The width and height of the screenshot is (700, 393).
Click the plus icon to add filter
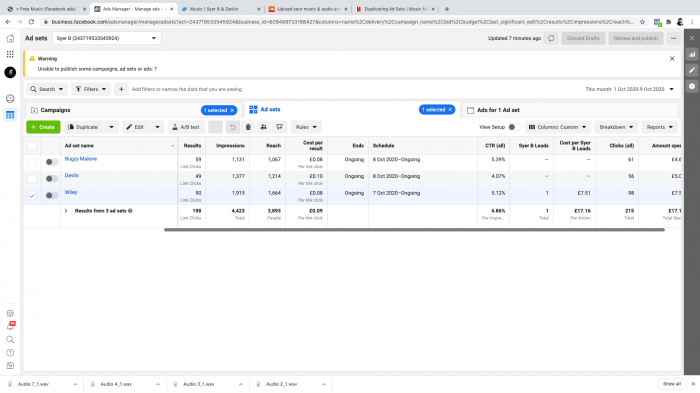click(121, 89)
